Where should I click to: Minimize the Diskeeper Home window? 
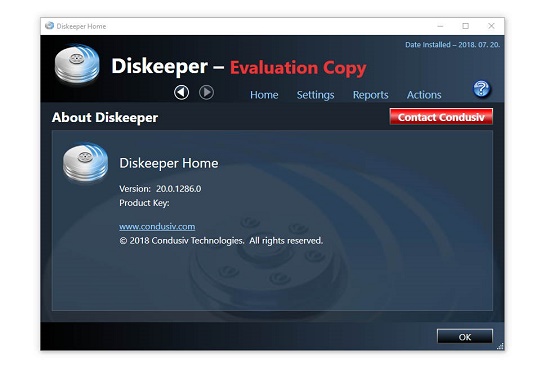tap(440, 26)
